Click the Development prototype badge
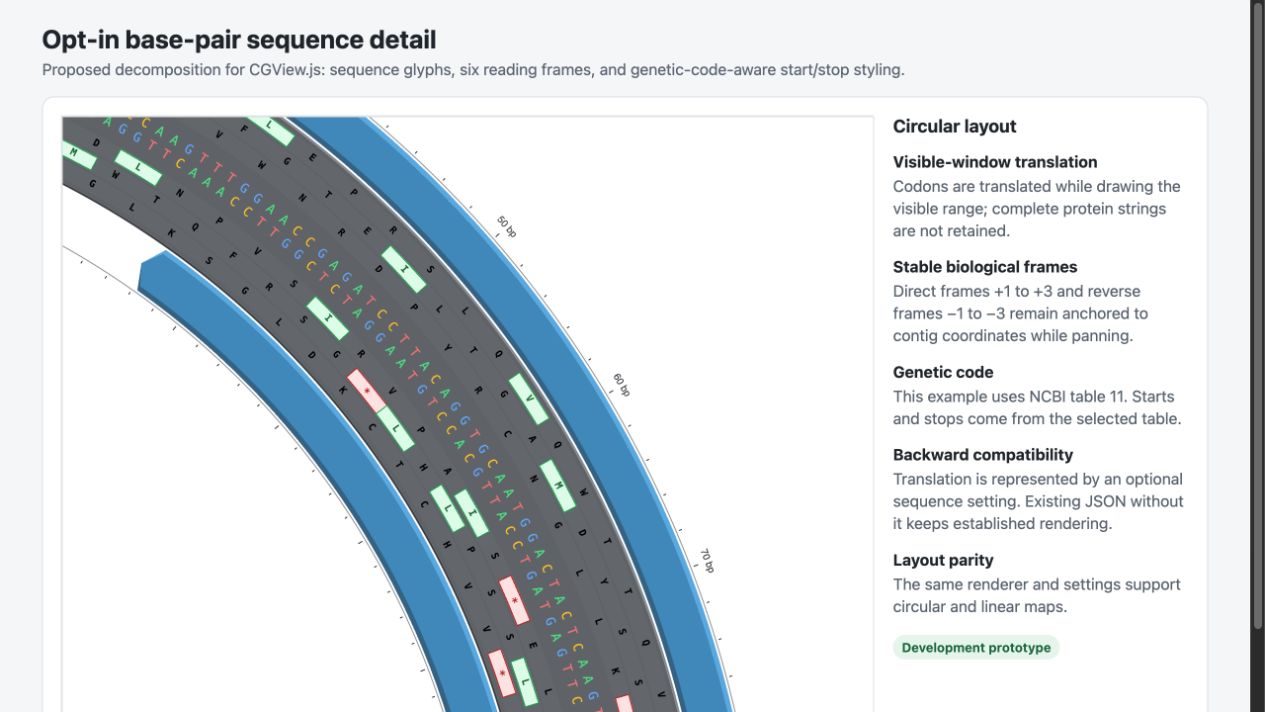Image resolution: width=1265 pixels, height=712 pixels. 976,647
